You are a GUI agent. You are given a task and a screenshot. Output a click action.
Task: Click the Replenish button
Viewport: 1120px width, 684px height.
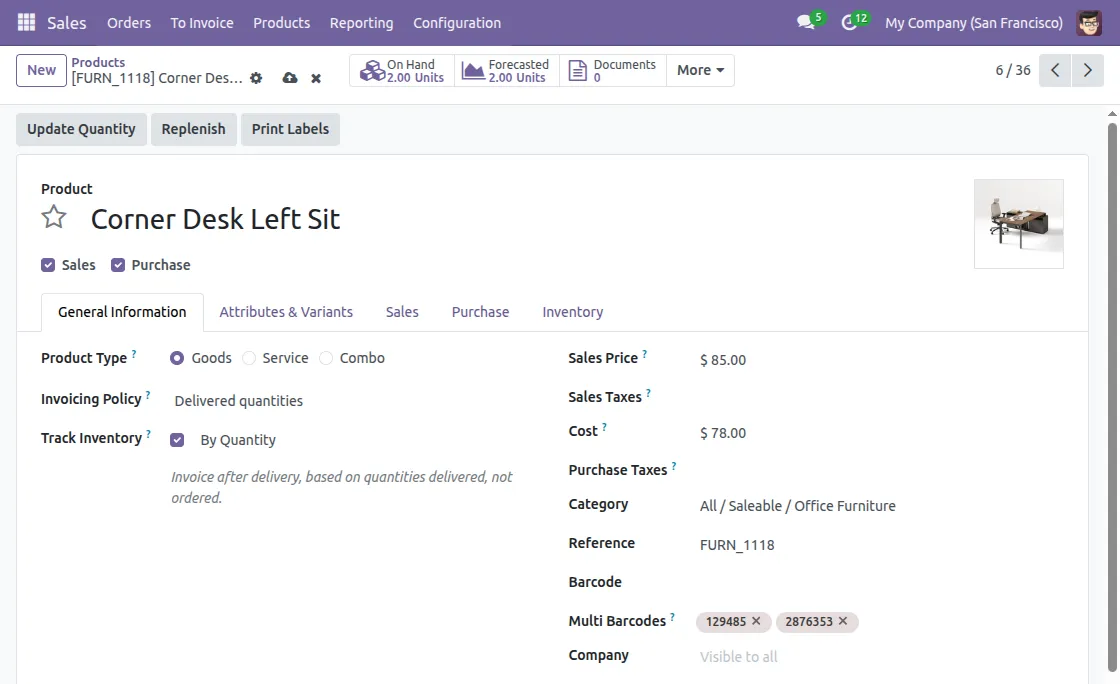[193, 128]
